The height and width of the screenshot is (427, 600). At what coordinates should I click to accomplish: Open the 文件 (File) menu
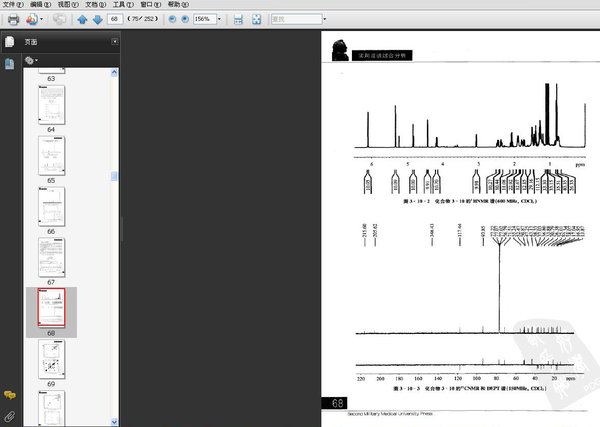(x=13, y=5)
